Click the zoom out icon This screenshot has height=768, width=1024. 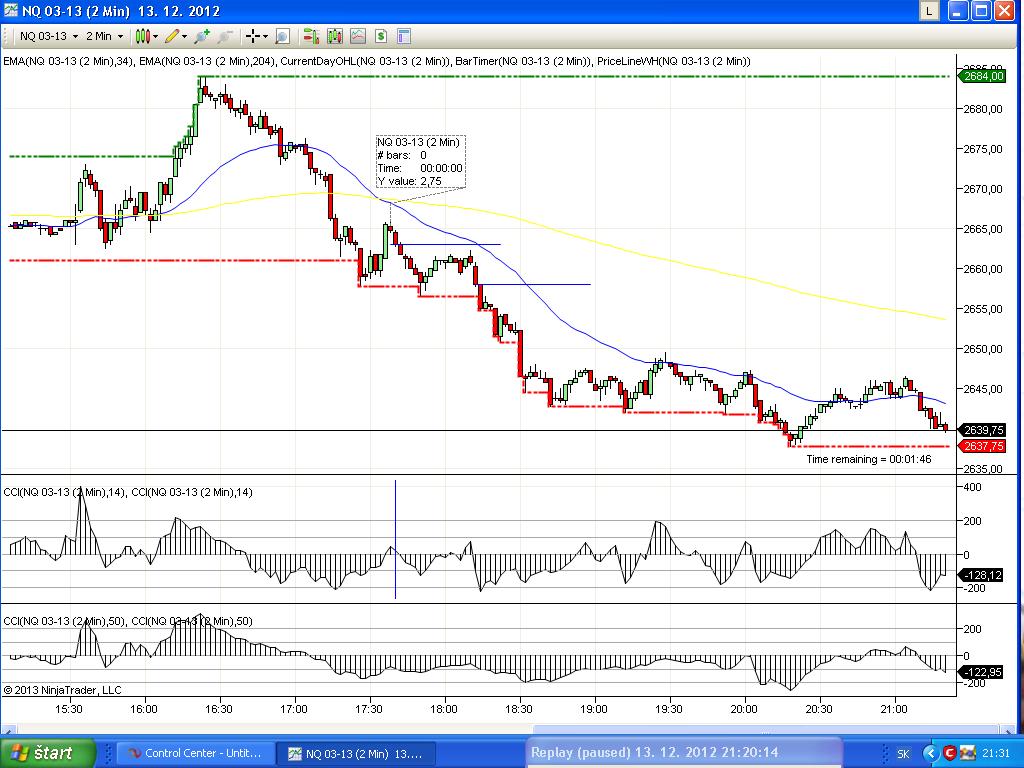(225, 37)
